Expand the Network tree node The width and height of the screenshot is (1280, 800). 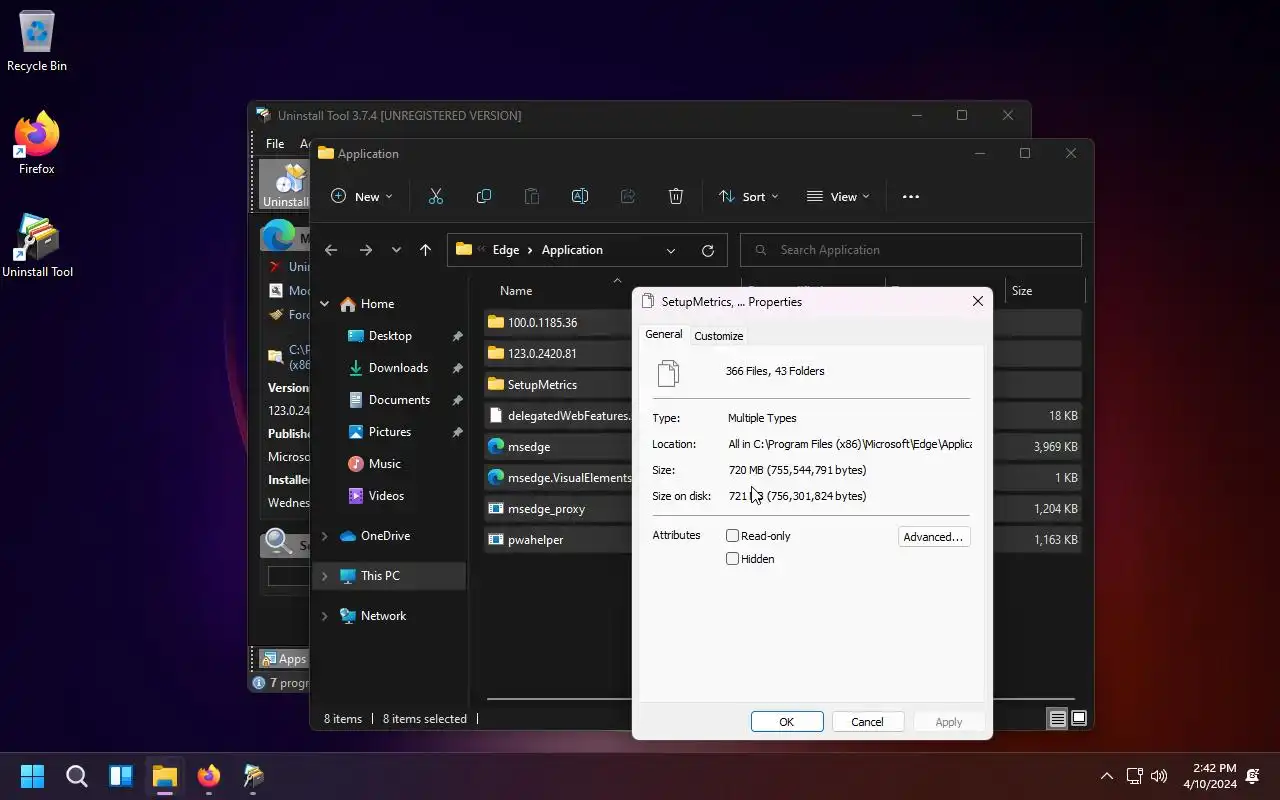pyautogui.click(x=325, y=616)
